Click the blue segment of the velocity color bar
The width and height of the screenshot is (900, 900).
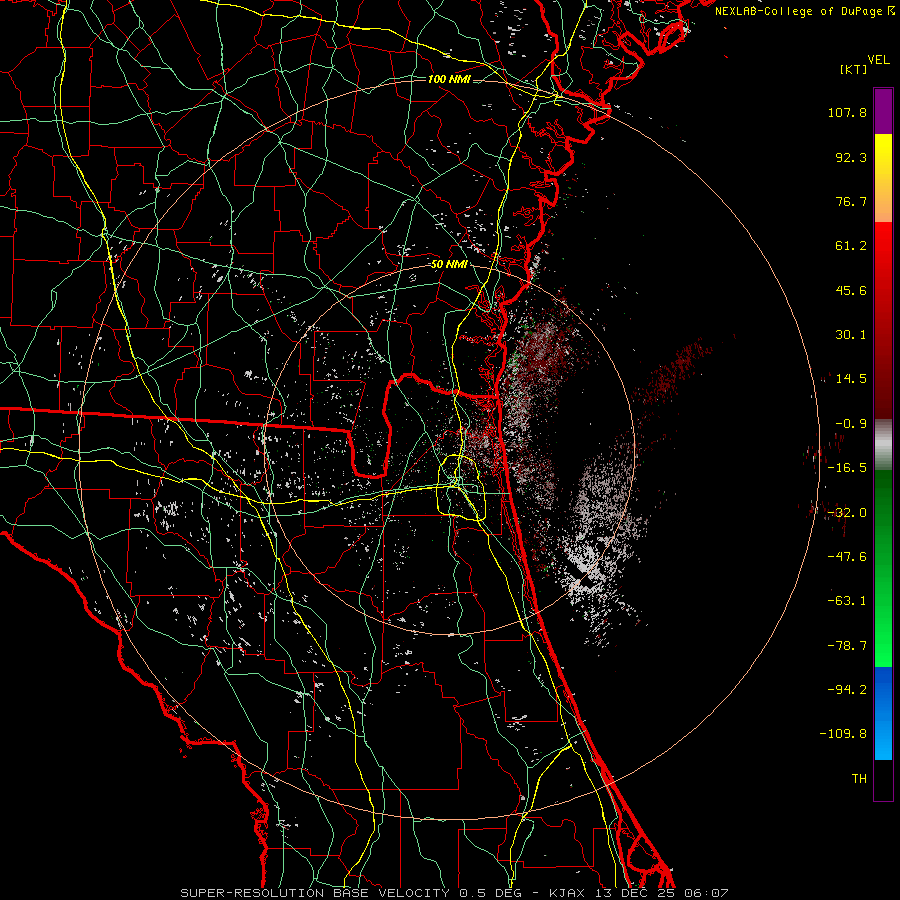pyautogui.click(x=883, y=713)
